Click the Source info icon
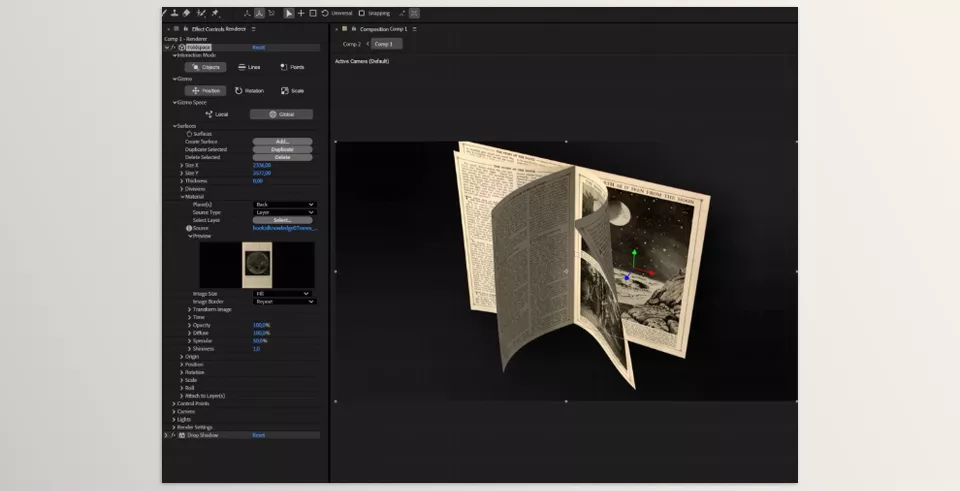The image size is (960, 491). (189, 228)
